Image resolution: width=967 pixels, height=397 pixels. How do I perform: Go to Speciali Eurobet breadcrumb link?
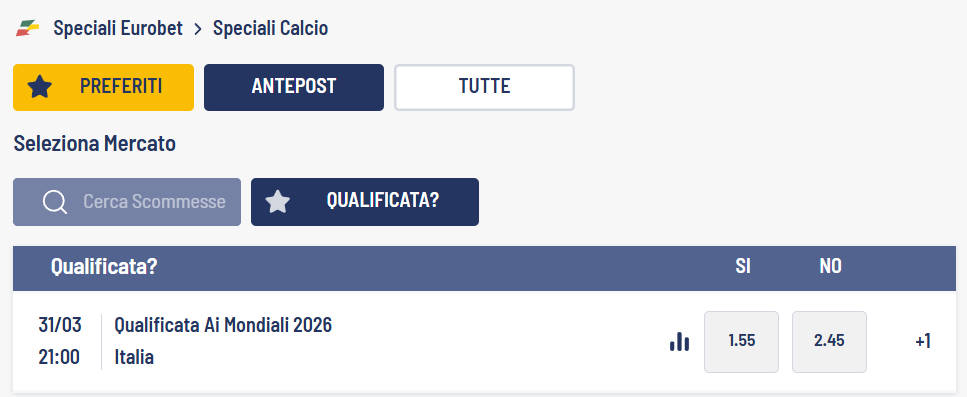click(x=118, y=28)
